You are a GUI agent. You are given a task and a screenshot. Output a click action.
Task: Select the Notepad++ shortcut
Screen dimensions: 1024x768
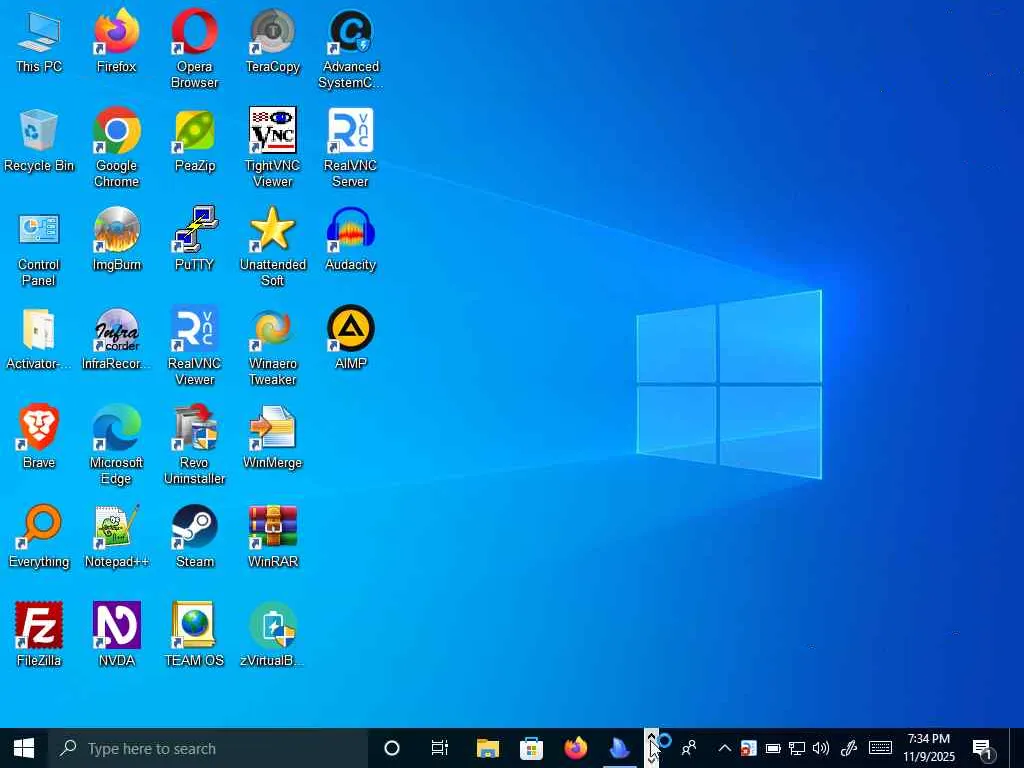116,537
